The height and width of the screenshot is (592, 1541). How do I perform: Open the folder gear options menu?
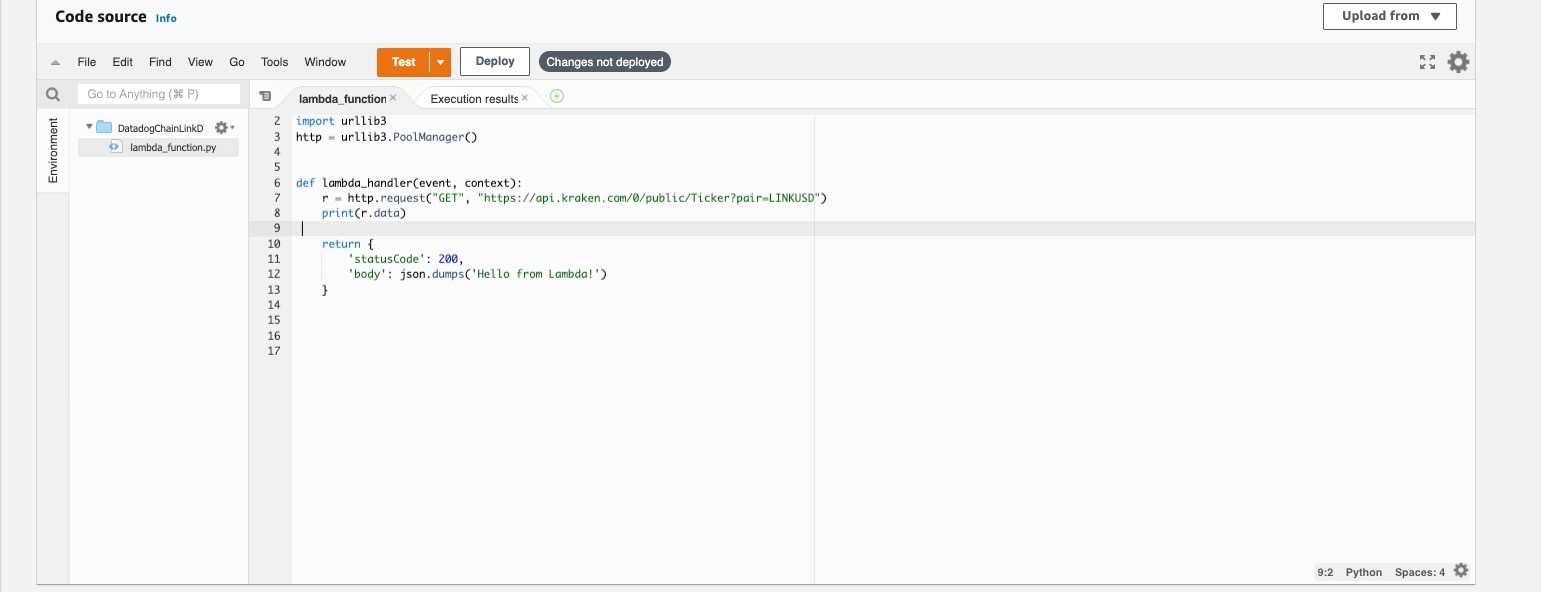pos(223,128)
